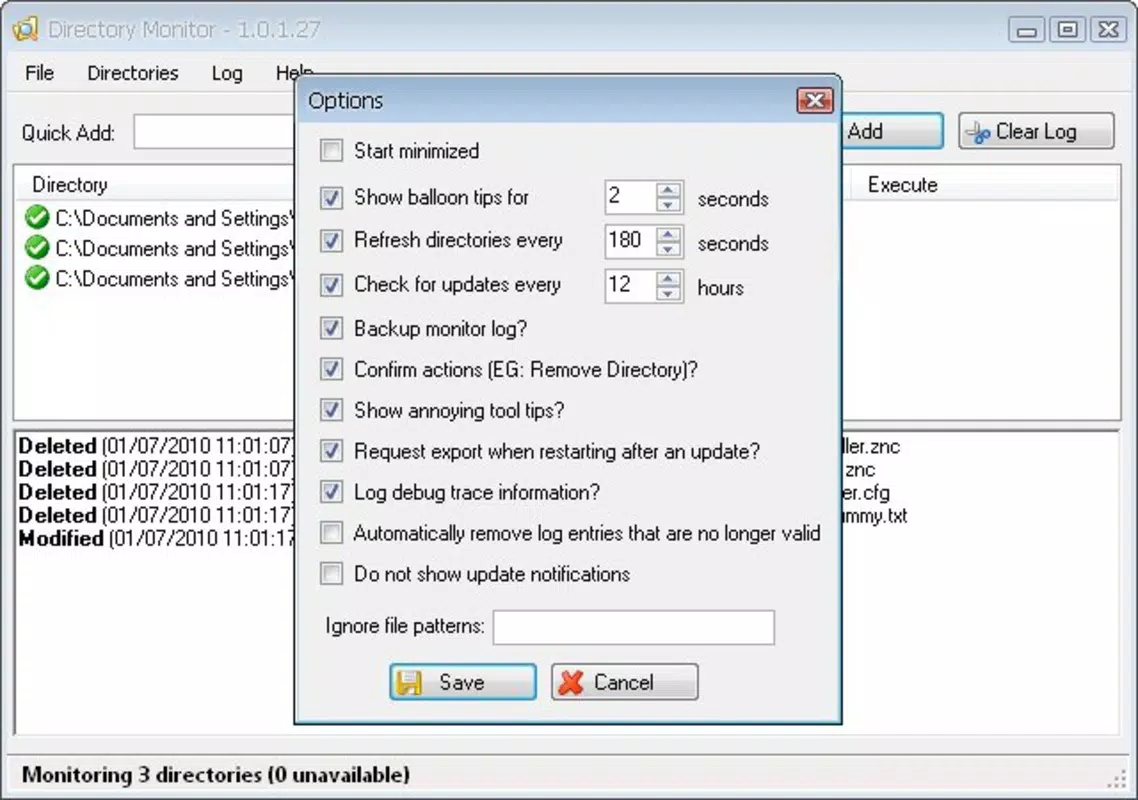Uncheck Show balloon tips for
This screenshot has height=800, width=1138.
[332, 197]
